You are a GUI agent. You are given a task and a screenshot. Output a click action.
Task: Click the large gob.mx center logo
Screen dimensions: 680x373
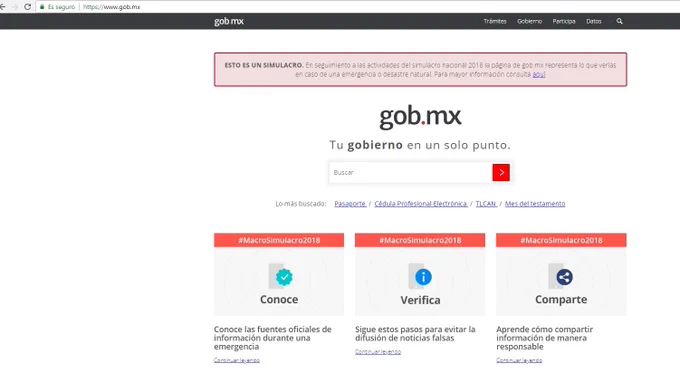[420, 117]
